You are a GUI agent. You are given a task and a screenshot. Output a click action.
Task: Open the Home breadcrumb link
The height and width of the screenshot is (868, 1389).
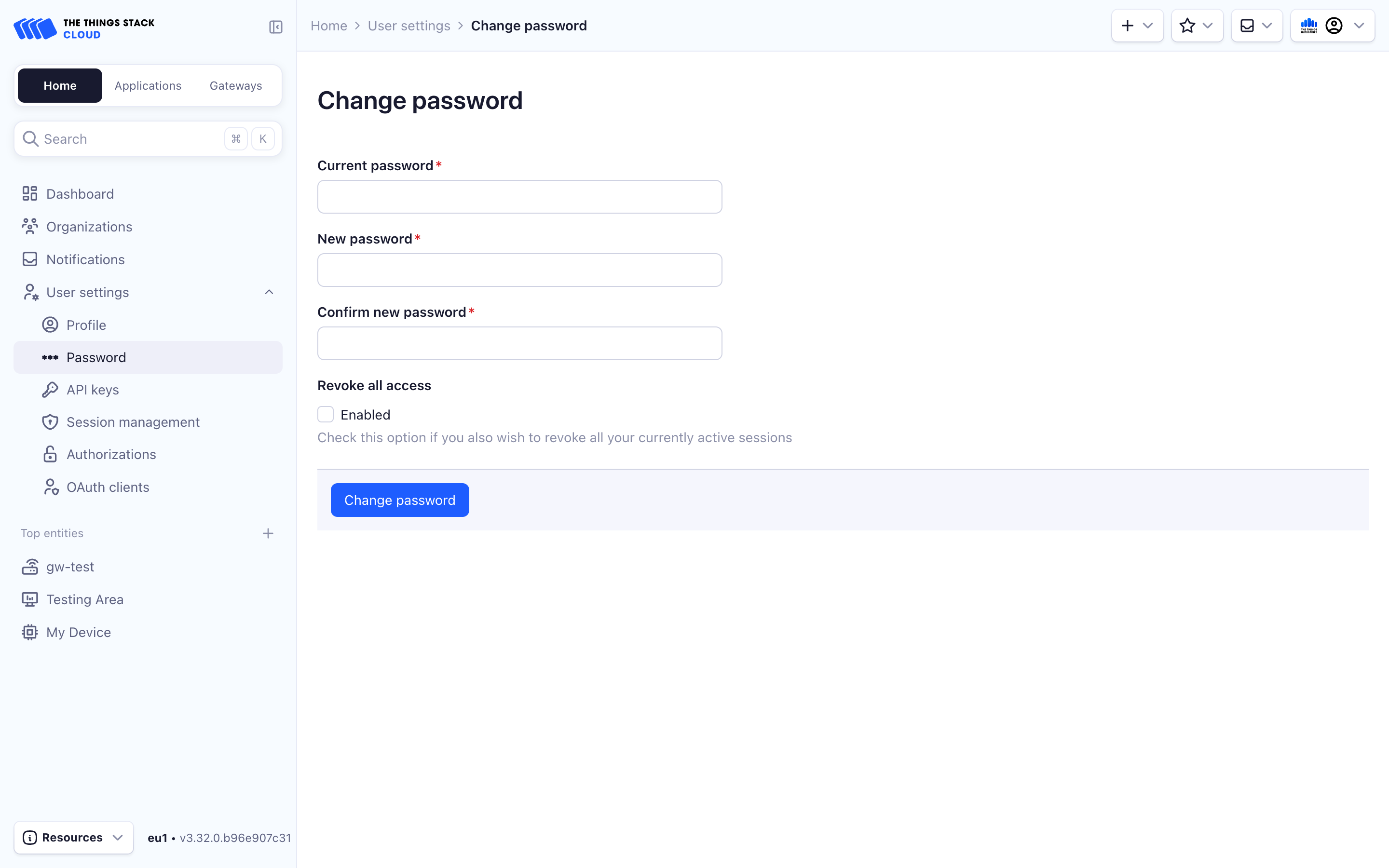[328, 25]
